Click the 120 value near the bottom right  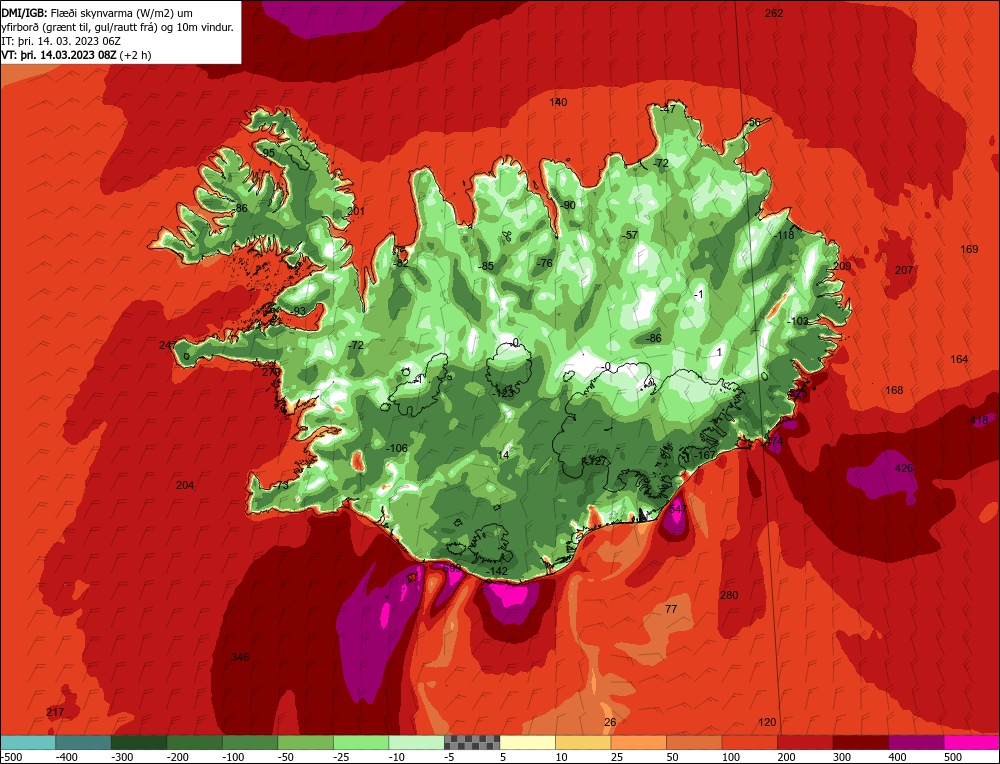coord(767,722)
